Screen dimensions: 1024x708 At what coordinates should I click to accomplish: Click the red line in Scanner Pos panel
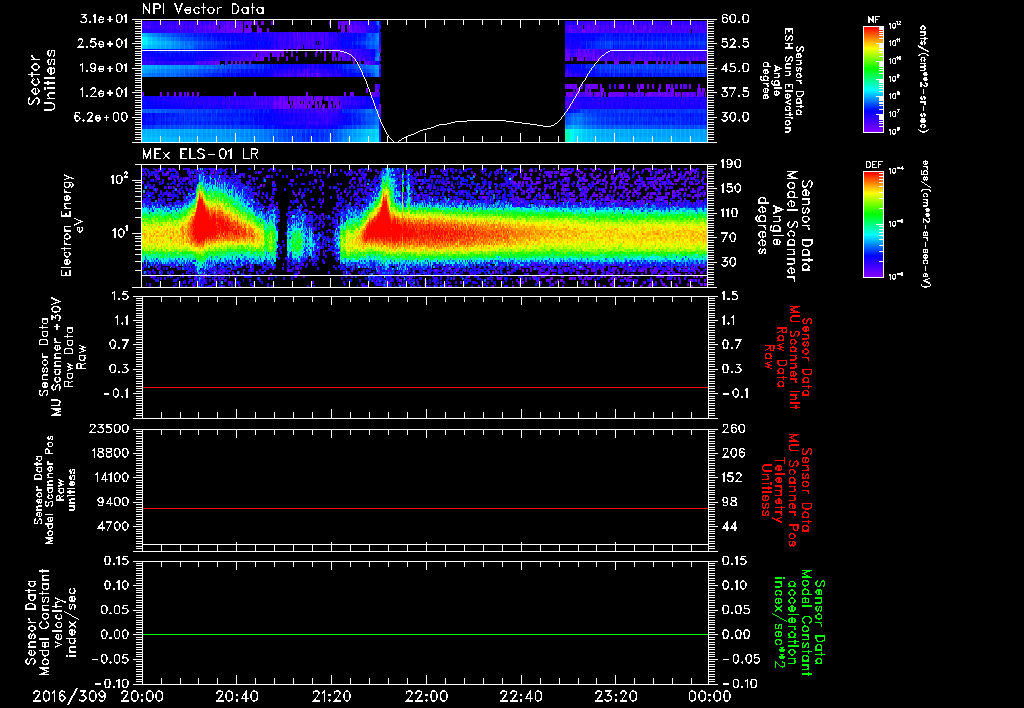(424, 508)
